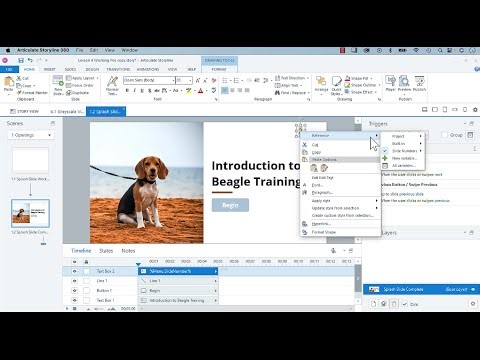Viewport: 480px width, 360px height.
Task: Toggle Underline formatting in the ribbon
Action: 142,91
